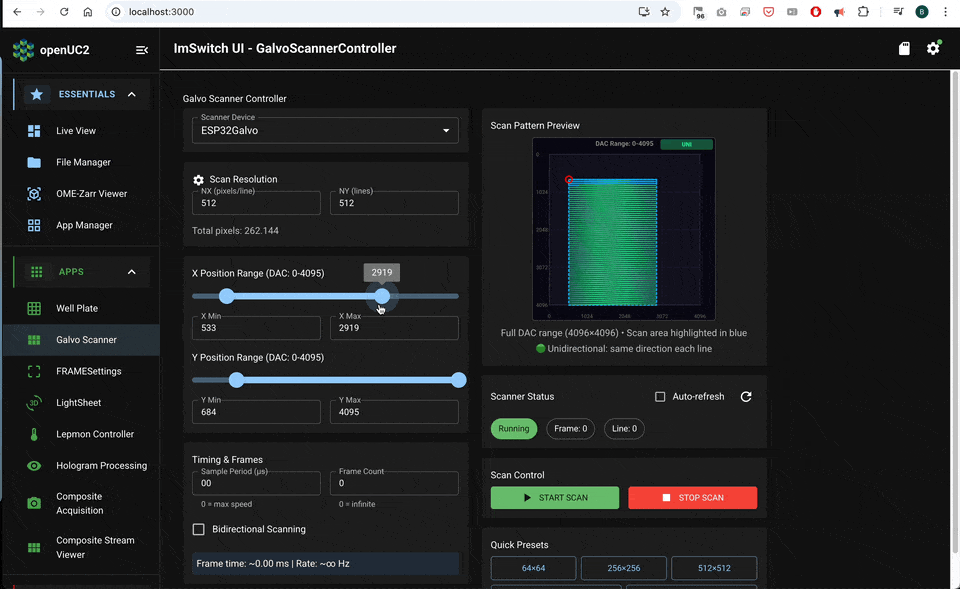Screen dimensions: 960x589
Task: Open the OME-Zarr Viewer sidebar item
Action: (x=91, y=194)
